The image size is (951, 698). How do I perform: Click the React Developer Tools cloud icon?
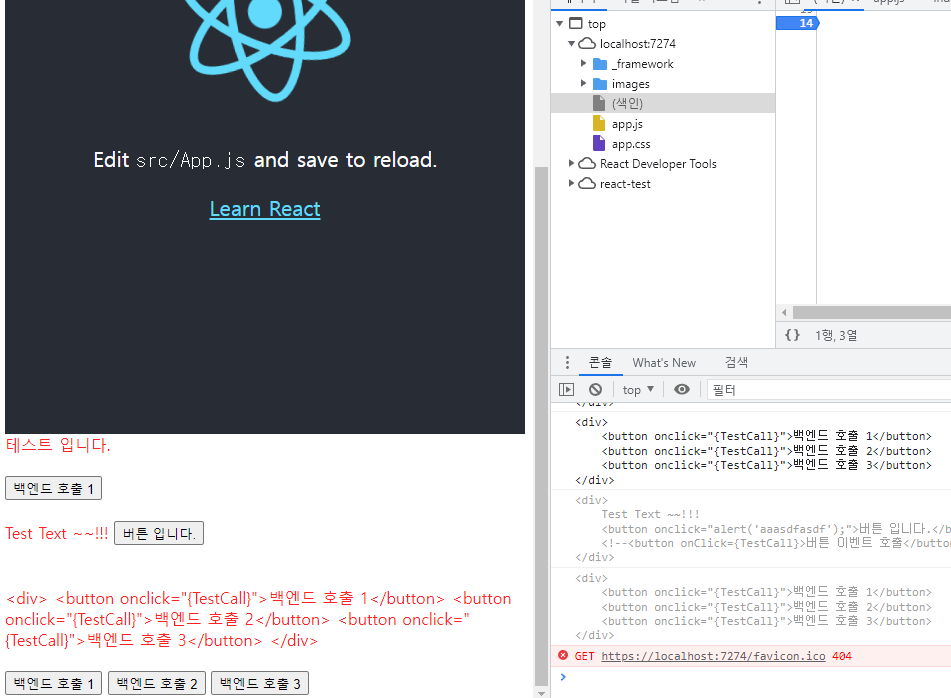tap(586, 163)
